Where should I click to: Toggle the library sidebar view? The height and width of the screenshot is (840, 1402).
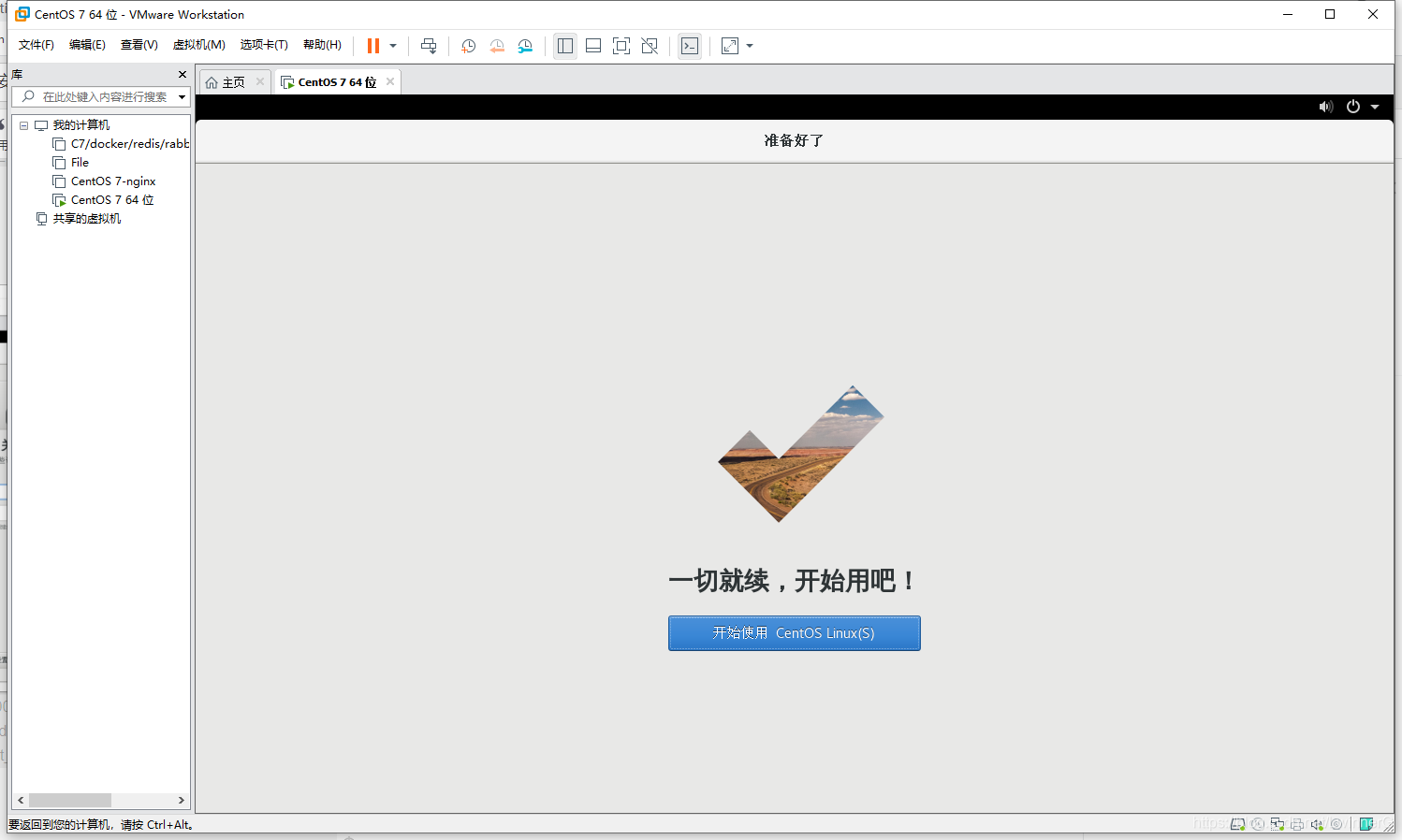click(x=565, y=46)
